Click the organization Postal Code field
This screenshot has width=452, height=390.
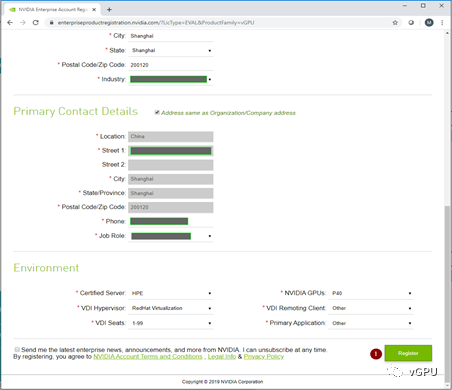pyautogui.click(x=171, y=65)
